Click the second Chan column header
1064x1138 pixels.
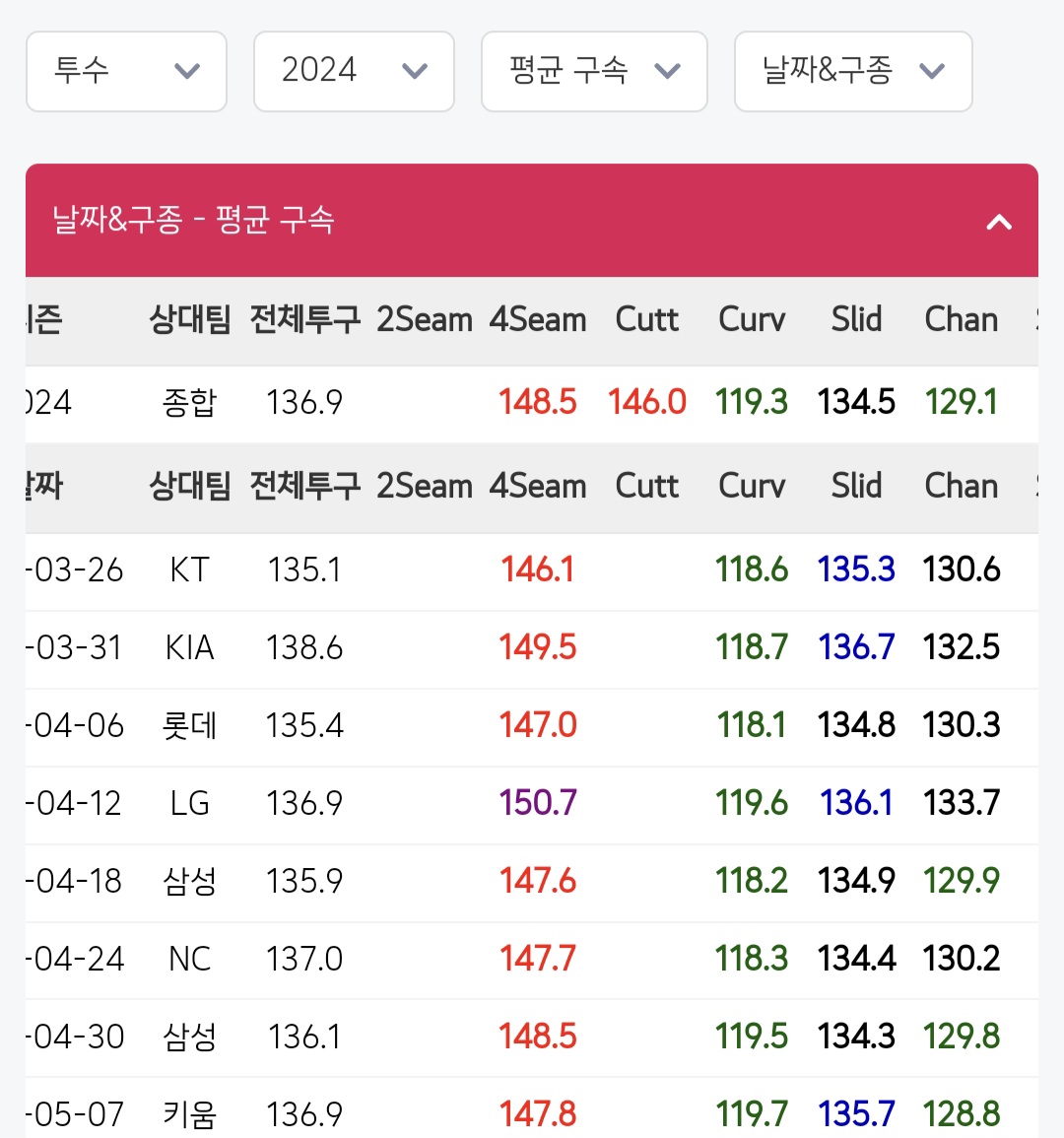coord(961,487)
